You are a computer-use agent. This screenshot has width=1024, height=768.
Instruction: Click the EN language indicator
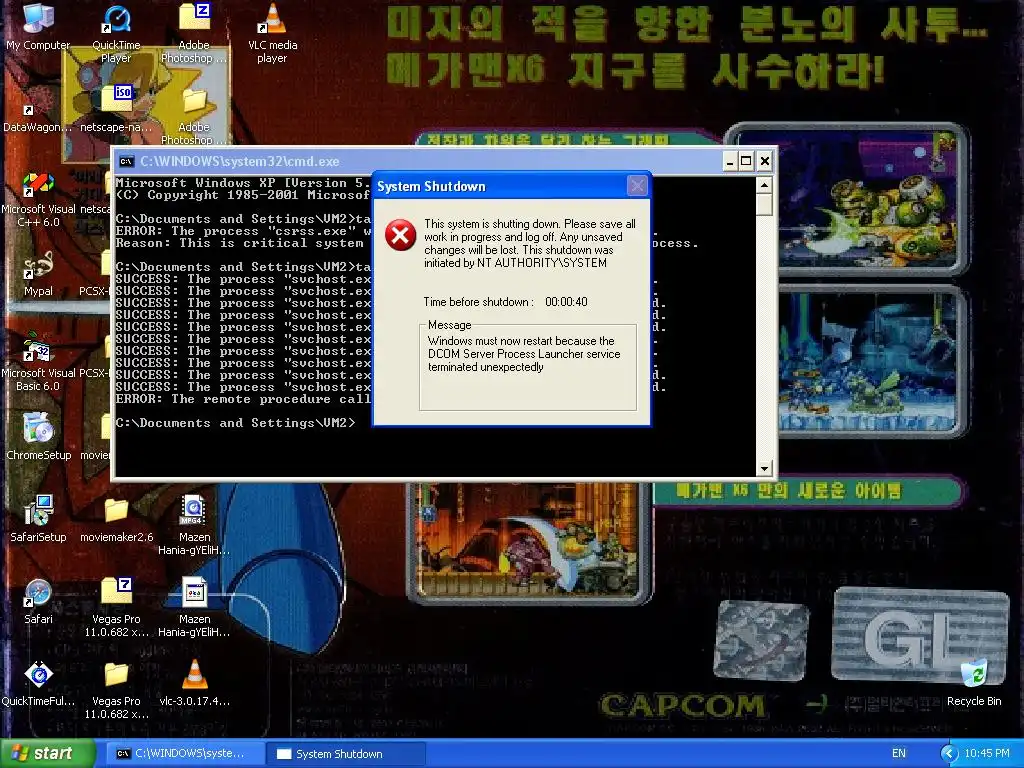point(899,754)
